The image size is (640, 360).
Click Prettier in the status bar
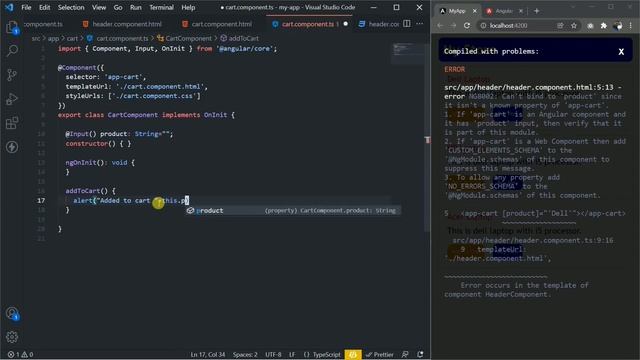click(380, 355)
